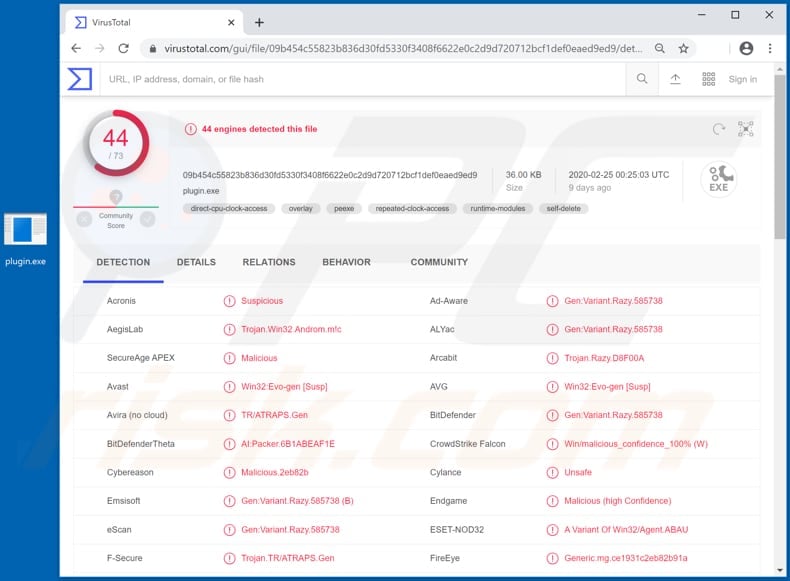Open the RELATIONS tab
The image size is (790, 581).
(x=269, y=262)
